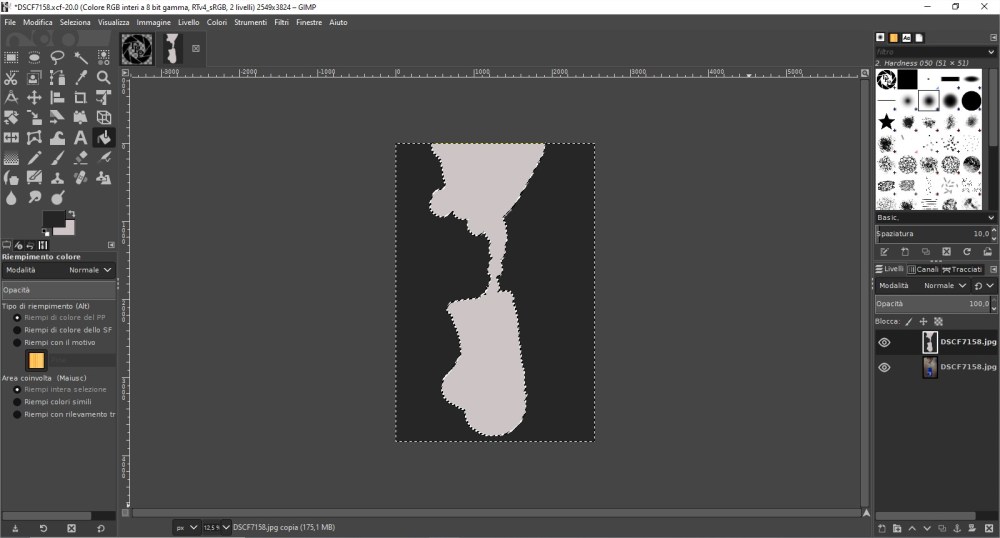The image size is (1000, 538).
Task: Select 'Riempi colori simili' radio button
Action: 17,401
